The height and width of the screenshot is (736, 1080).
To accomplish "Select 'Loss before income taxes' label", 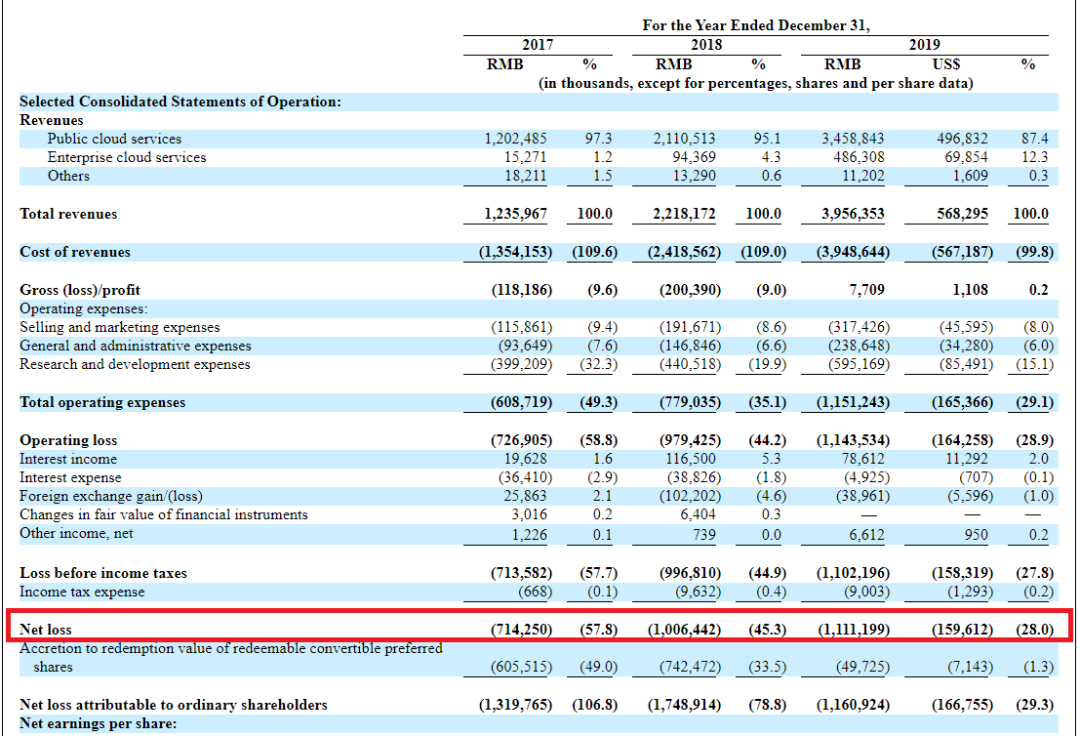I will pyautogui.click(x=103, y=573).
